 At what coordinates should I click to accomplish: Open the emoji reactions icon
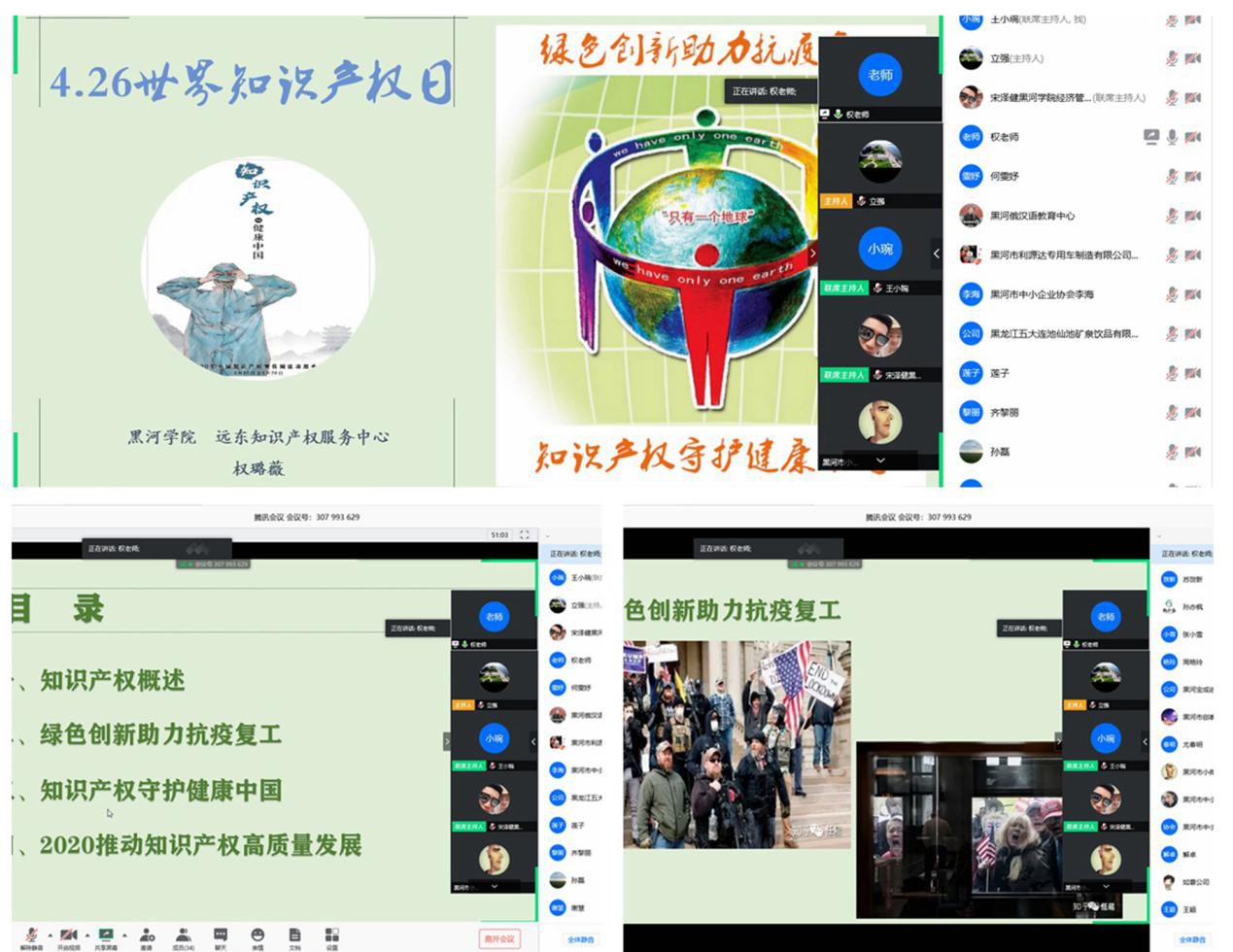point(257,935)
